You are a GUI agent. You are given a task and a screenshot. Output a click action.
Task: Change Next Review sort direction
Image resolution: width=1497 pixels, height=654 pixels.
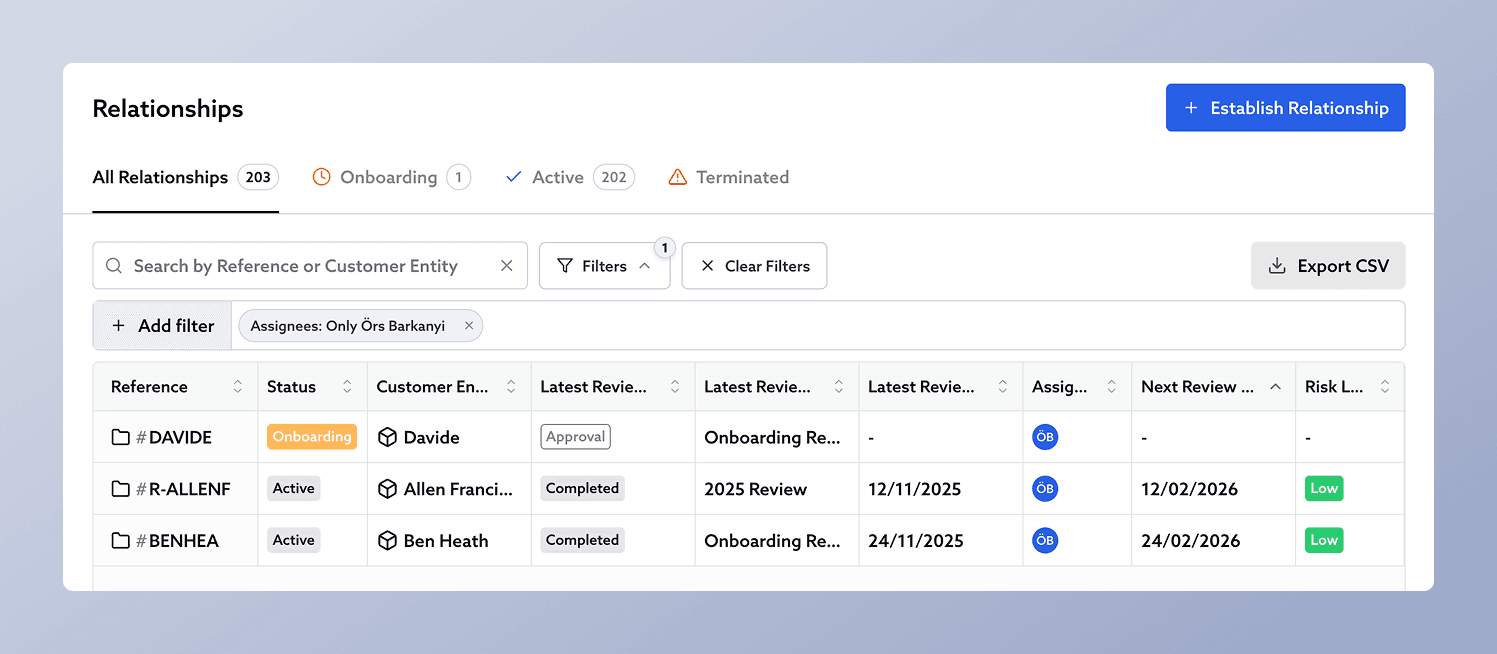tap(1275, 386)
